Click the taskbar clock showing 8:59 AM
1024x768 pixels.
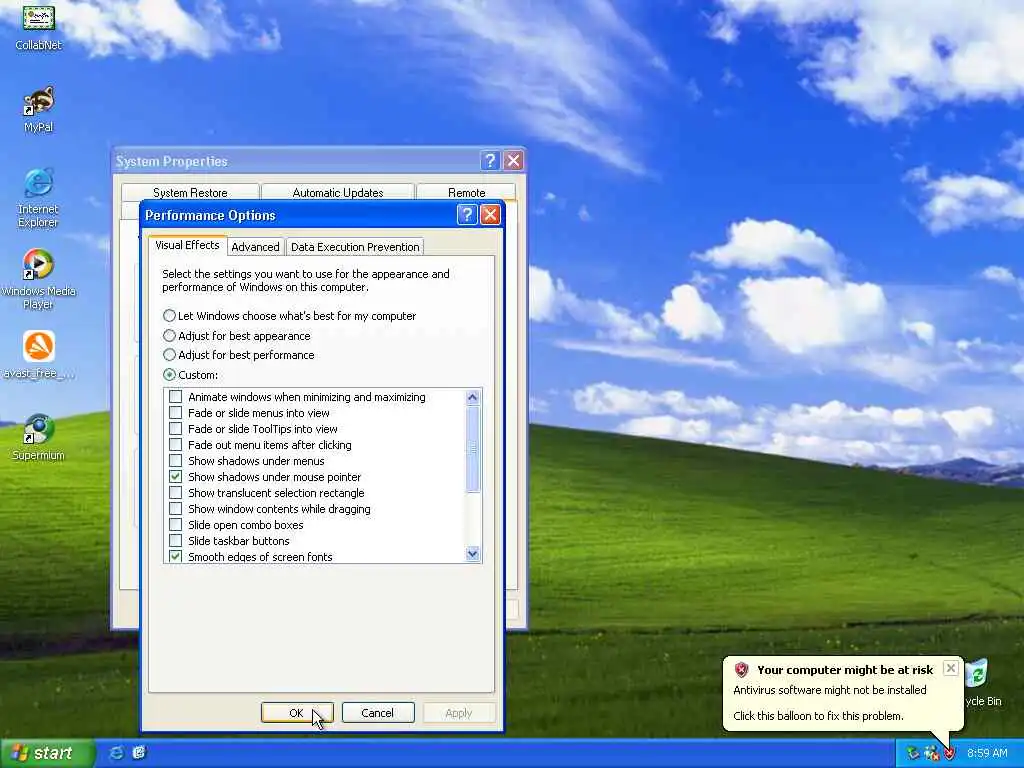click(987, 753)
